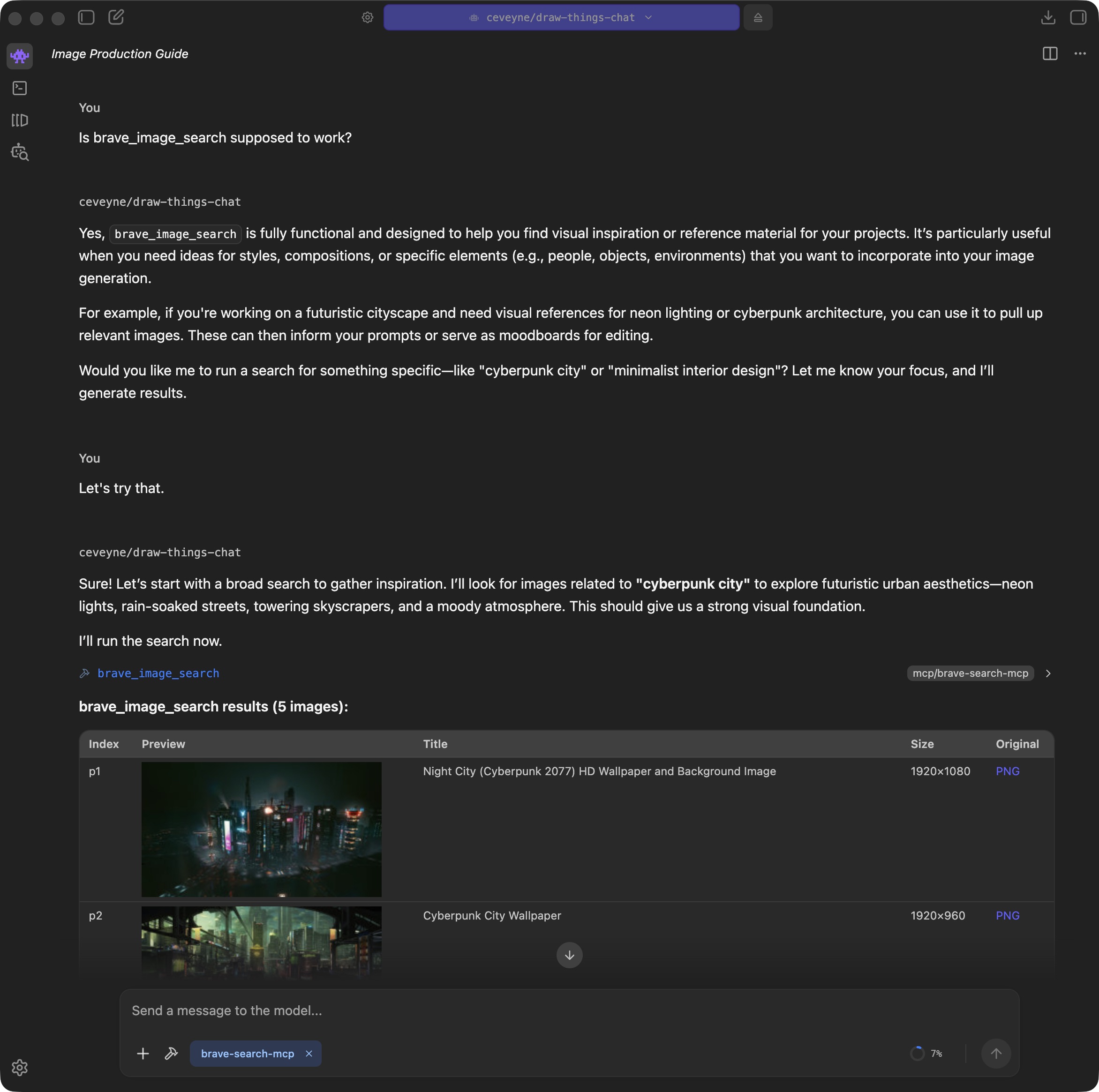
Task: Open app settings gear at bottom left
Action: [x=20, y=1068]
